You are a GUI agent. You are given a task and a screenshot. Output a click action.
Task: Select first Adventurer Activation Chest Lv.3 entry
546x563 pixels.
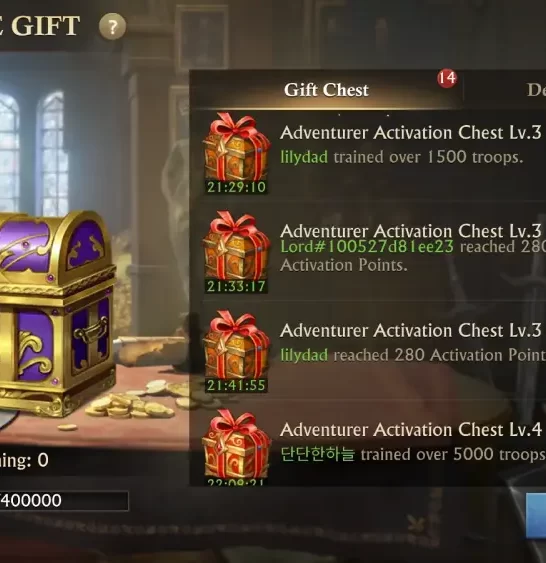click(x=368, y=154)
